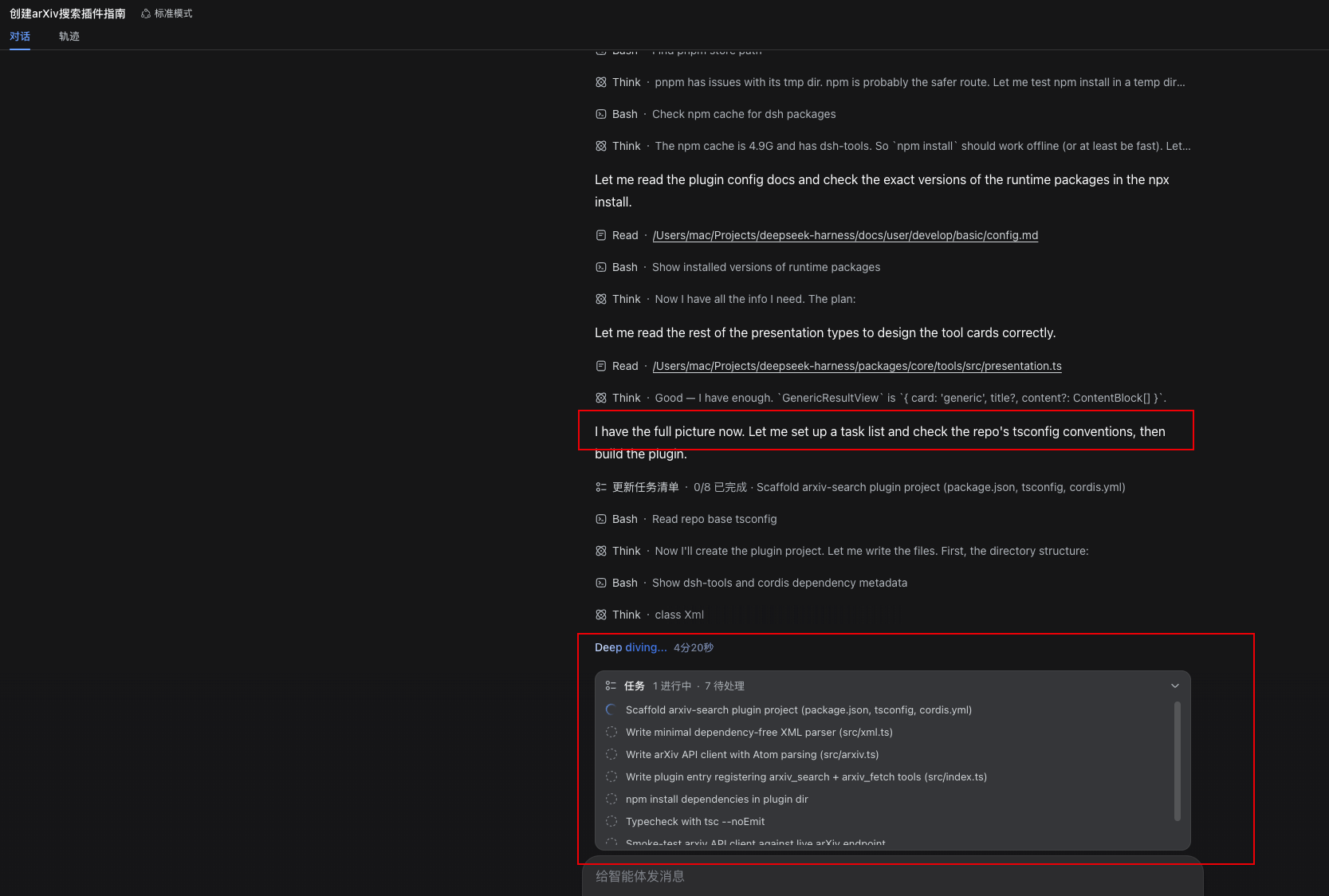1329x896 pixels.
Task: Click the message 'Let me read the rest of the presentation types'
Action: pos(825,332)
